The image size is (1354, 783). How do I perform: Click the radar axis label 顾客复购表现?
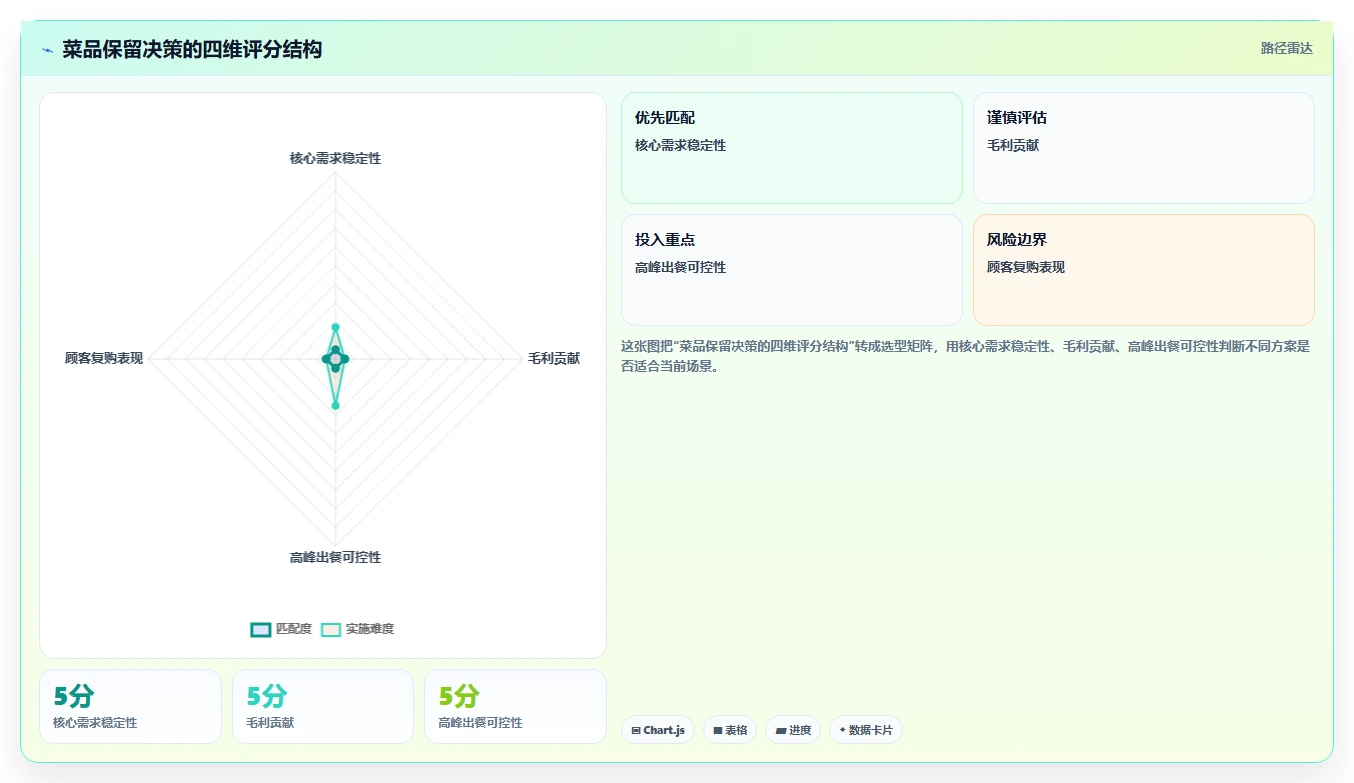[104, 358]
